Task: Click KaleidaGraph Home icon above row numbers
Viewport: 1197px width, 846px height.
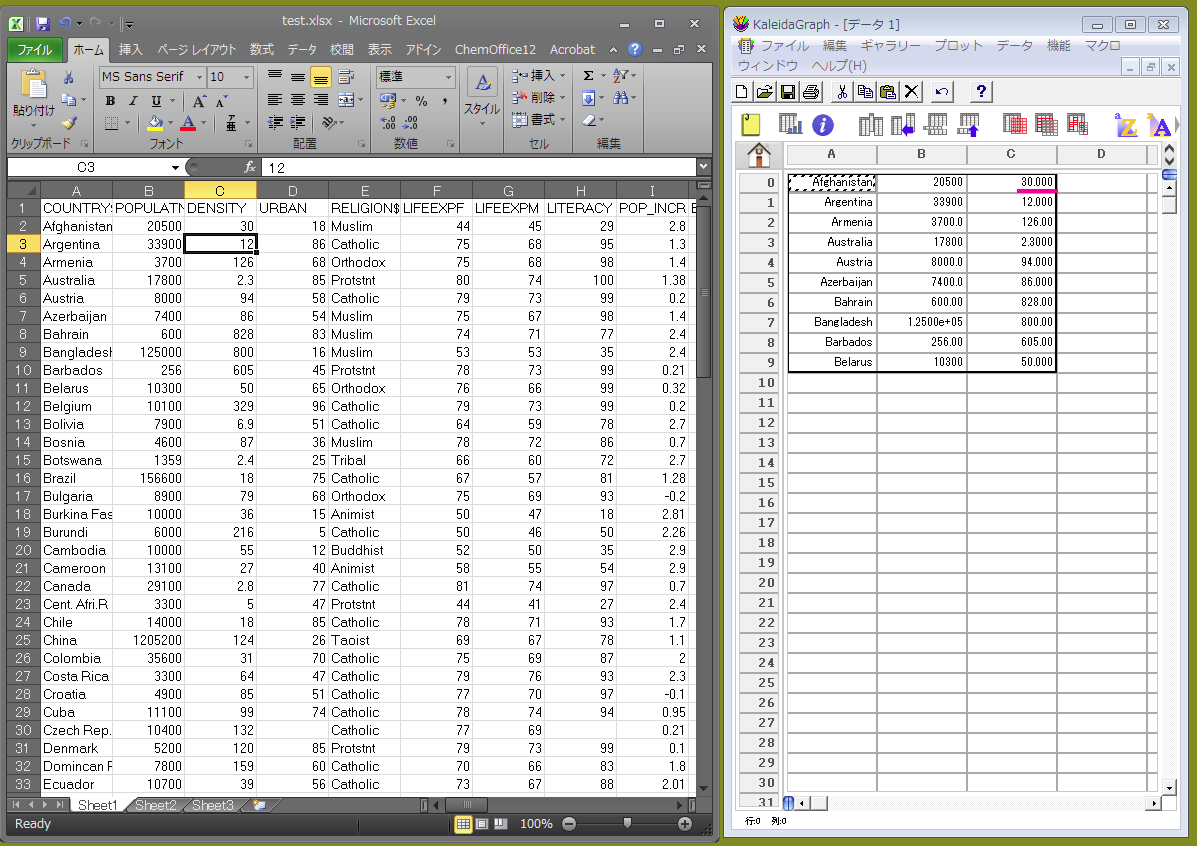Action: tap(758, 155)
